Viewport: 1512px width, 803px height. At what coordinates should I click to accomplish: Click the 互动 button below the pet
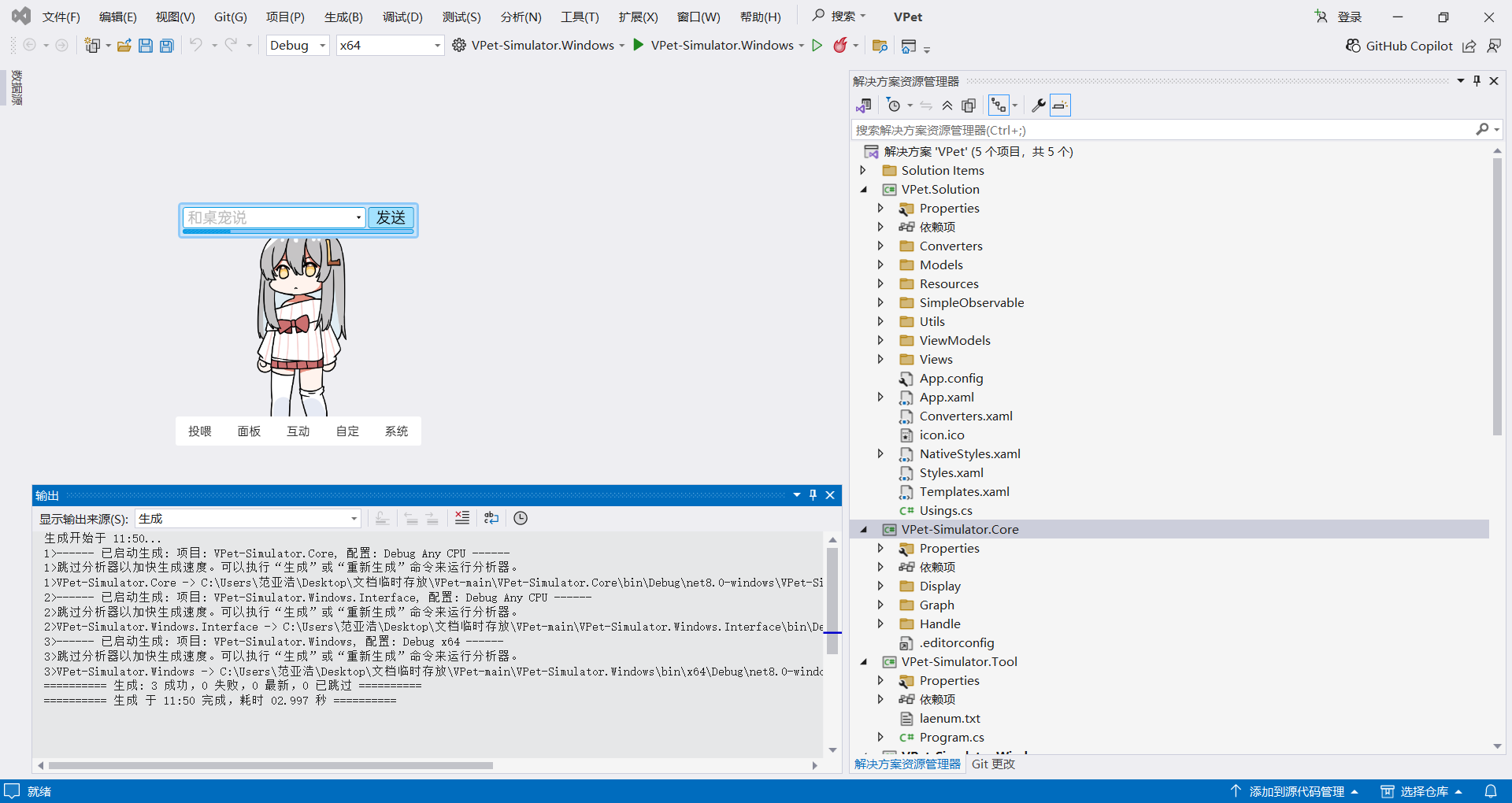coord(298,431)
